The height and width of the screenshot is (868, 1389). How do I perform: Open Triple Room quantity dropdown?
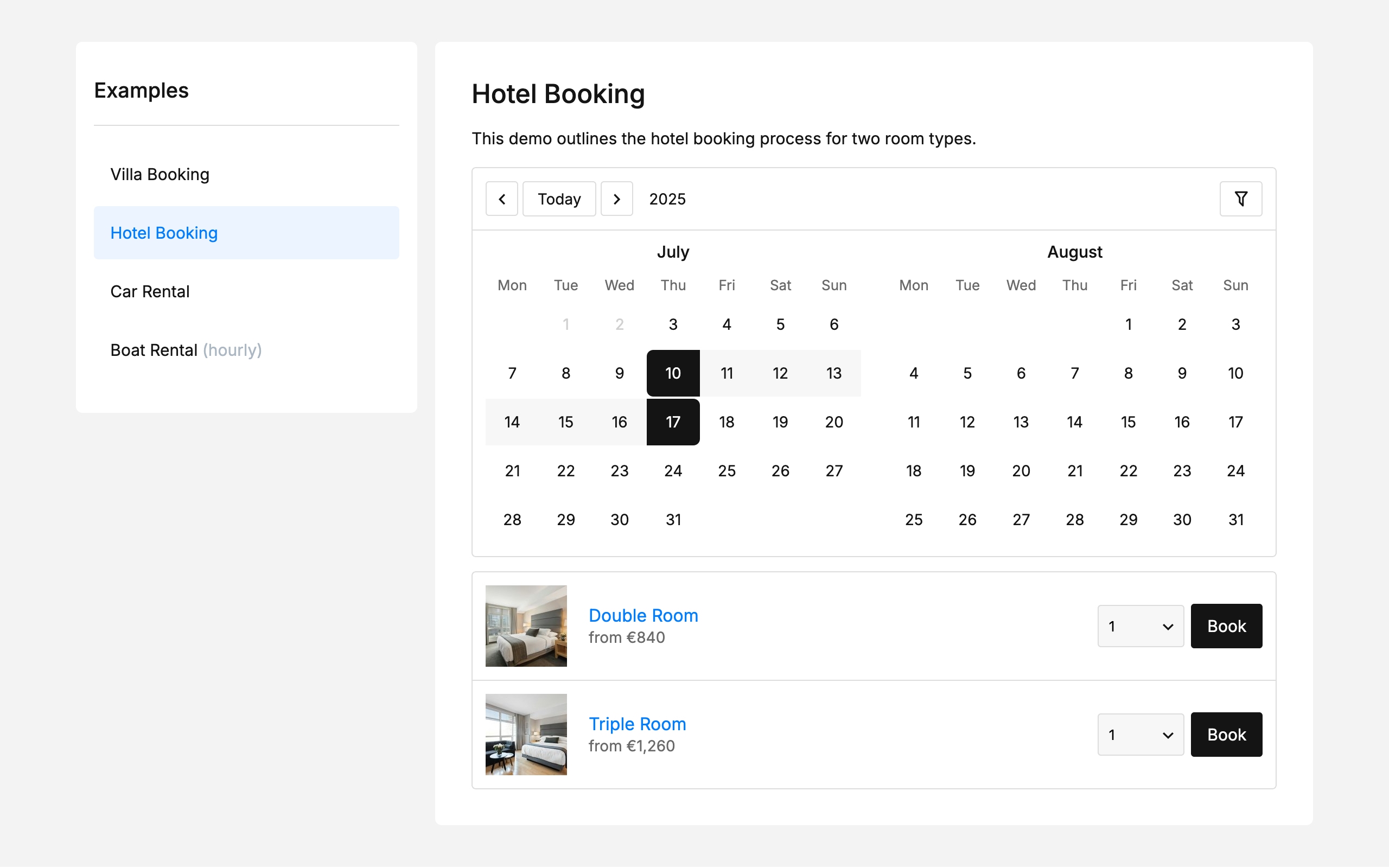(1140, 734)
